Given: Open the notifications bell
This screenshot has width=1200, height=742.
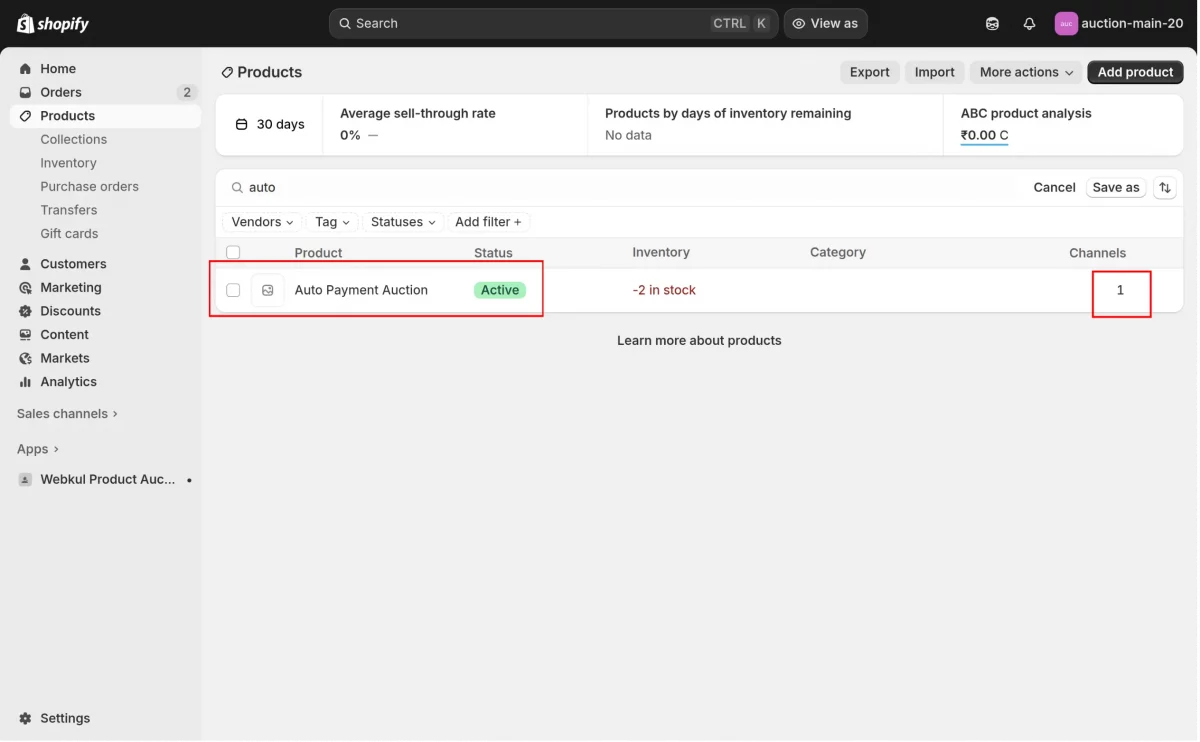Looking at the screenshot, I should [1029, 23].
